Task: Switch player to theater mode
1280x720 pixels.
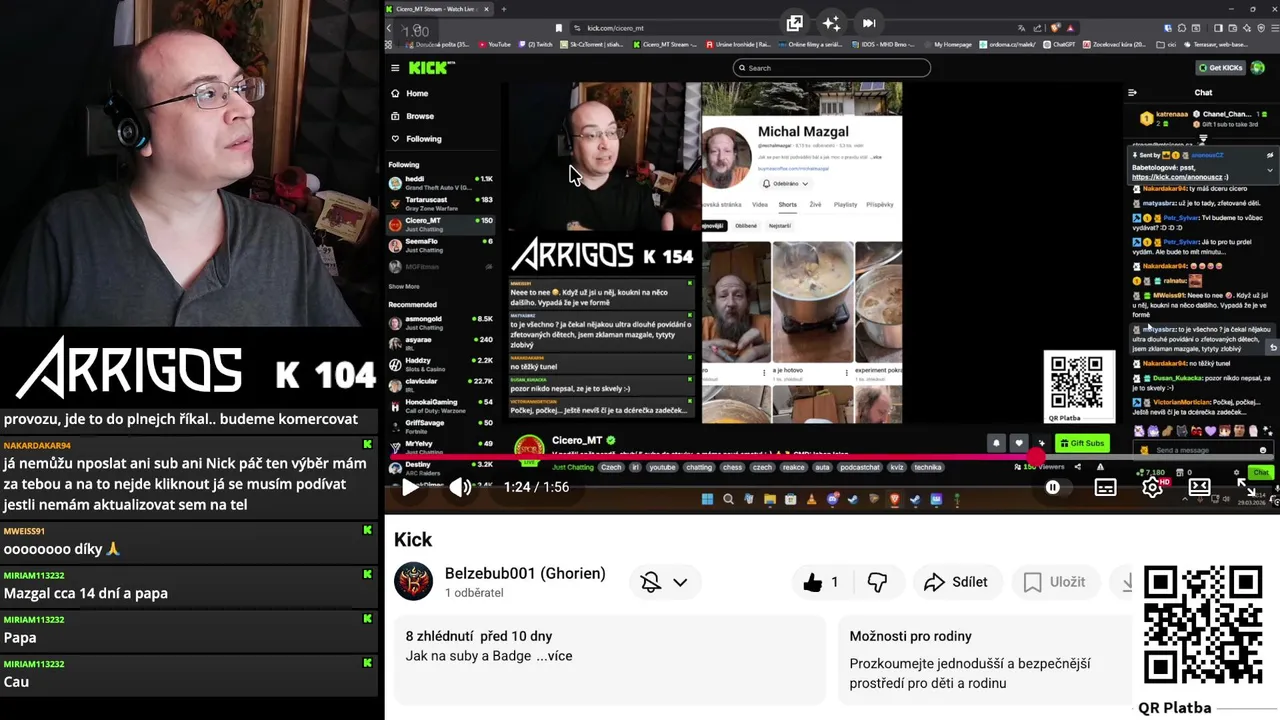Action: pyautogui.click(x=1199, y=488)
